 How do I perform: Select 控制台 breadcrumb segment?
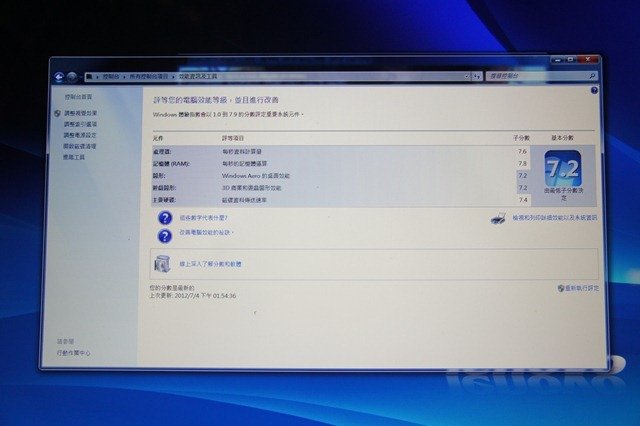pos(111,76)
